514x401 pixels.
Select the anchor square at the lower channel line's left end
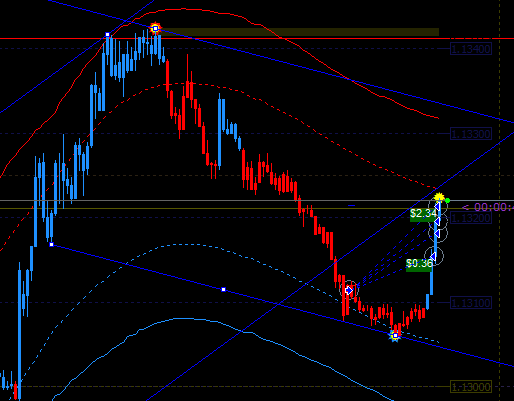(x=51, y=245)
